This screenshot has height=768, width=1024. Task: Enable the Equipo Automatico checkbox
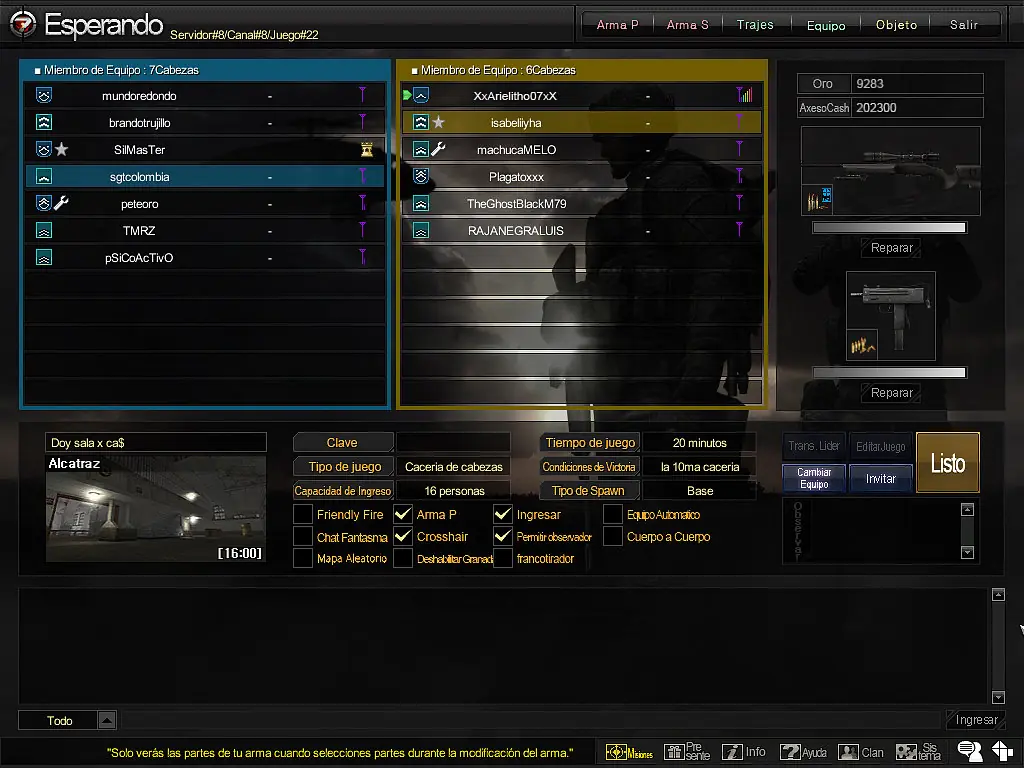click(613, 514)
